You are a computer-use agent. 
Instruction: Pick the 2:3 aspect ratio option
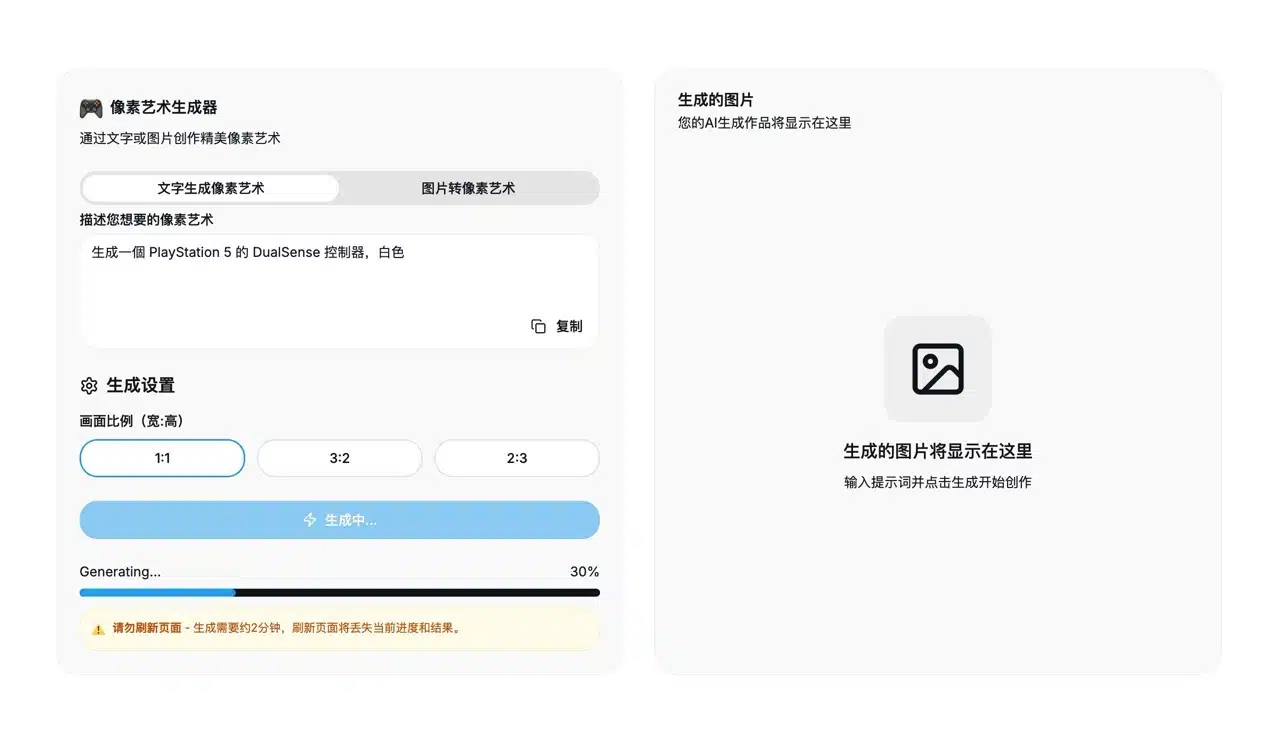point(516,458)
